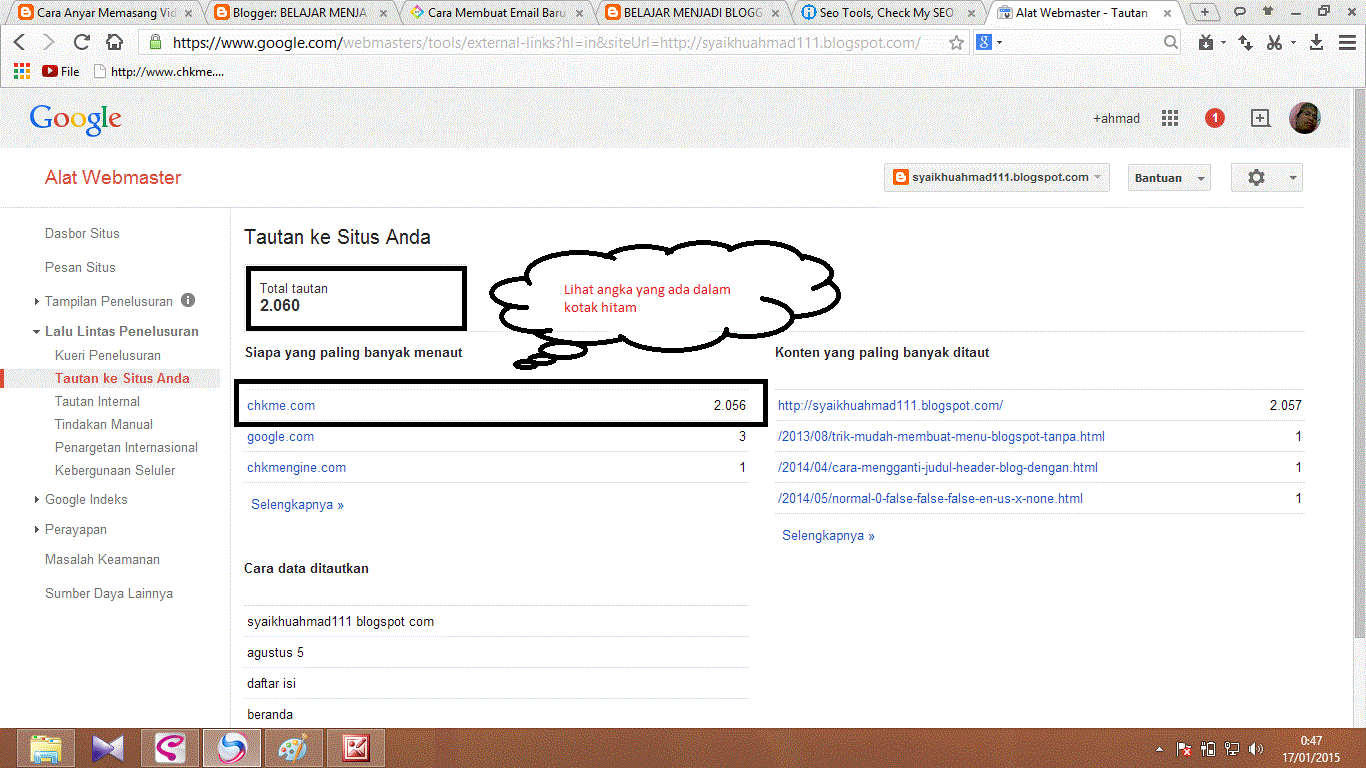Click the browser forward arrow
Image resolution: width=1366 pixels, height=768 pixels.
[x=49, y=43]
